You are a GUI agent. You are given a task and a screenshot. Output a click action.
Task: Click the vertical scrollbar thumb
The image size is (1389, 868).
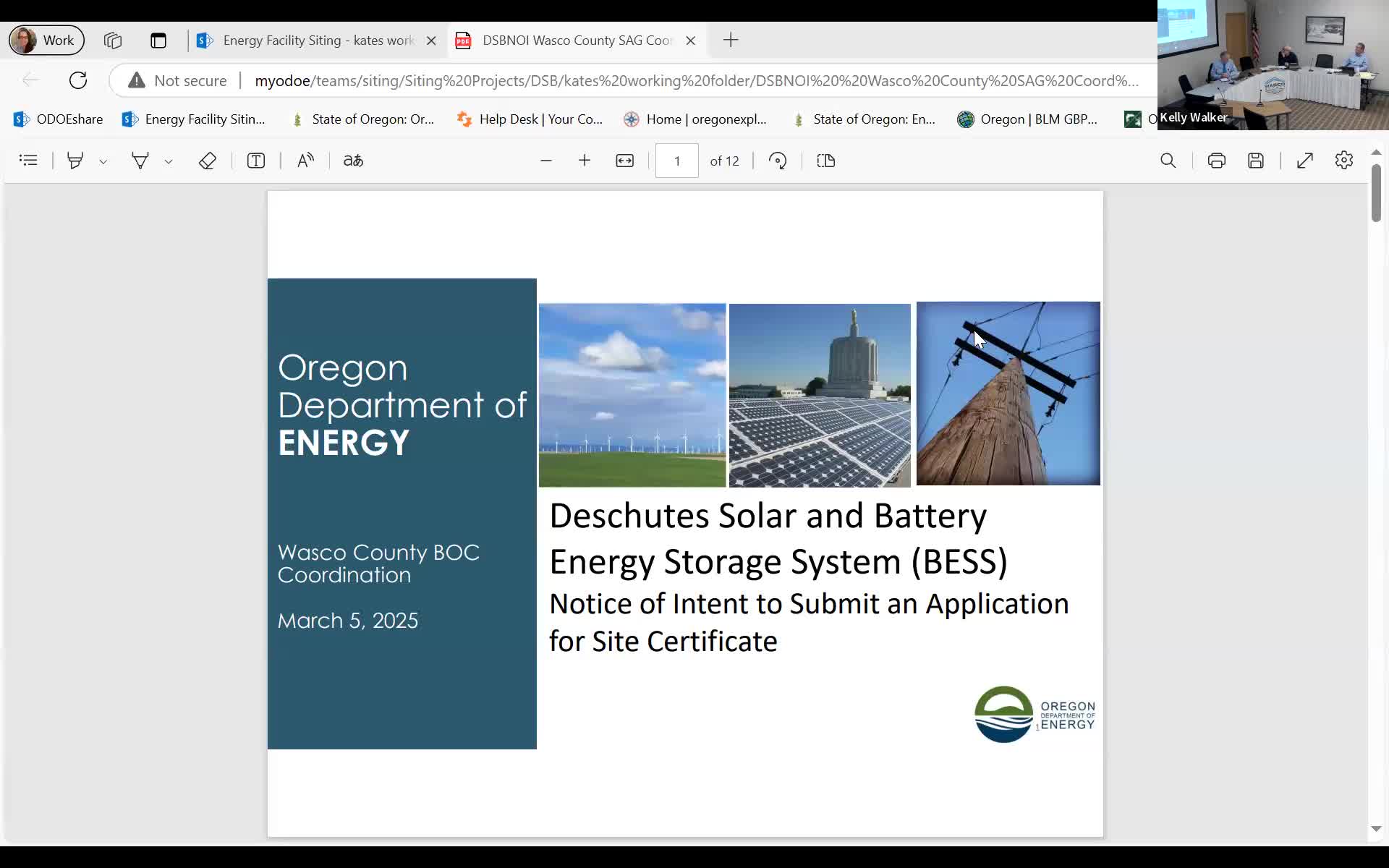pyautogui.click(x=1376, y=192)
